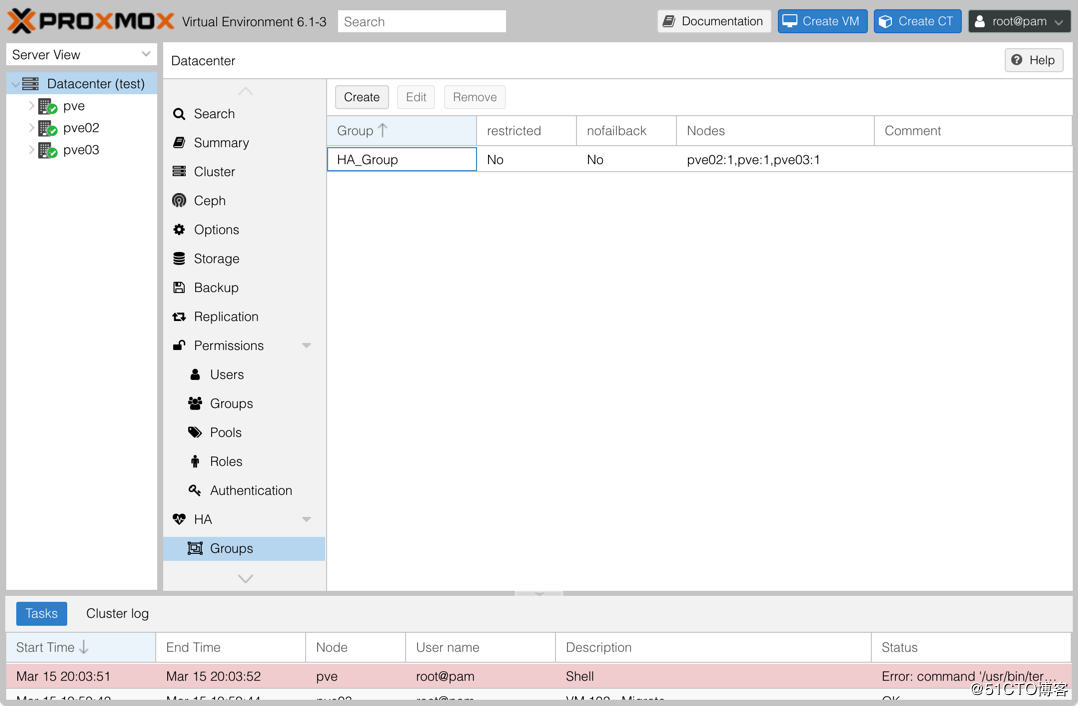Click the Authentication key icon

click(x=195, y=490)
